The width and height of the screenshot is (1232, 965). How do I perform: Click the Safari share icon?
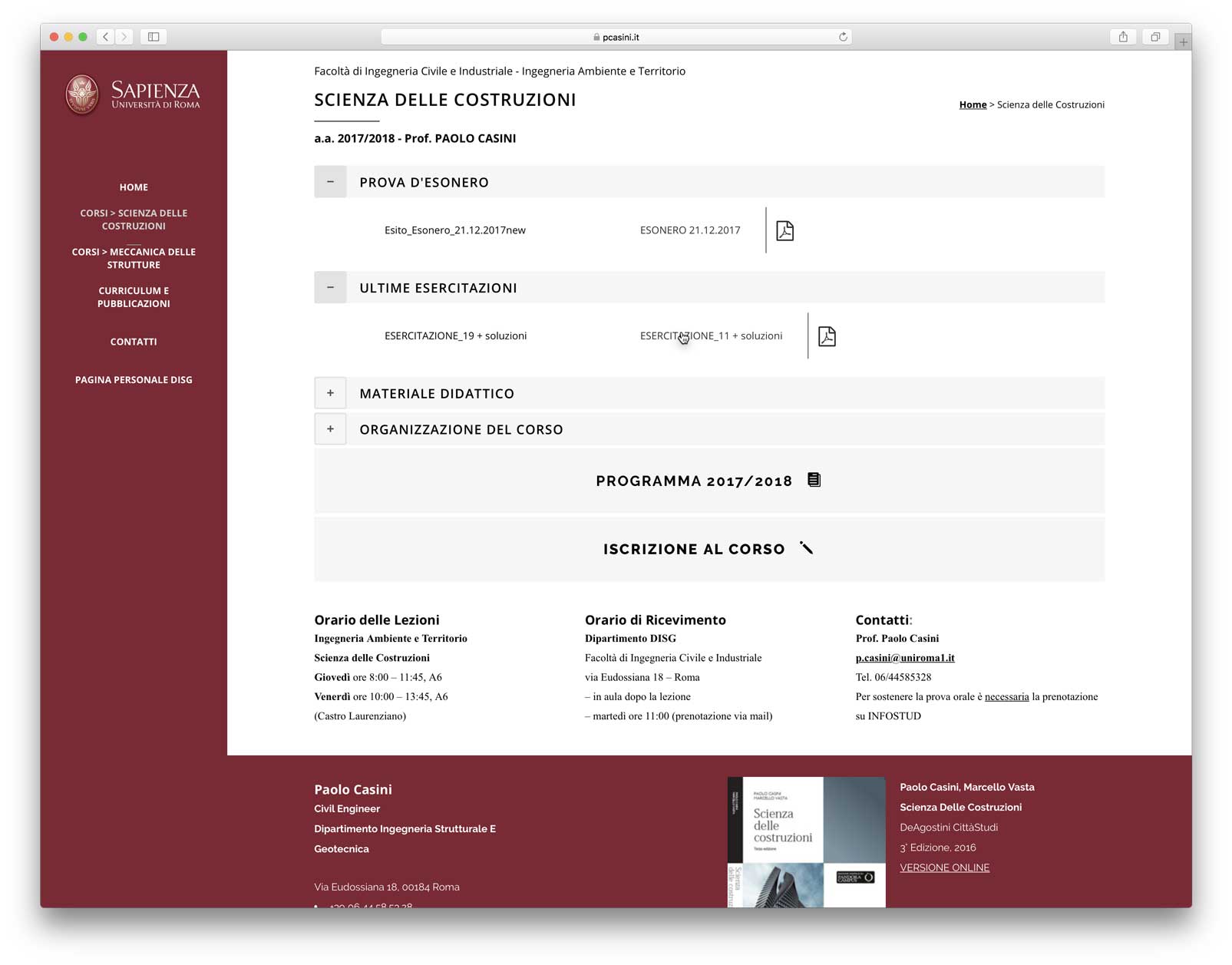(1123, 37)
